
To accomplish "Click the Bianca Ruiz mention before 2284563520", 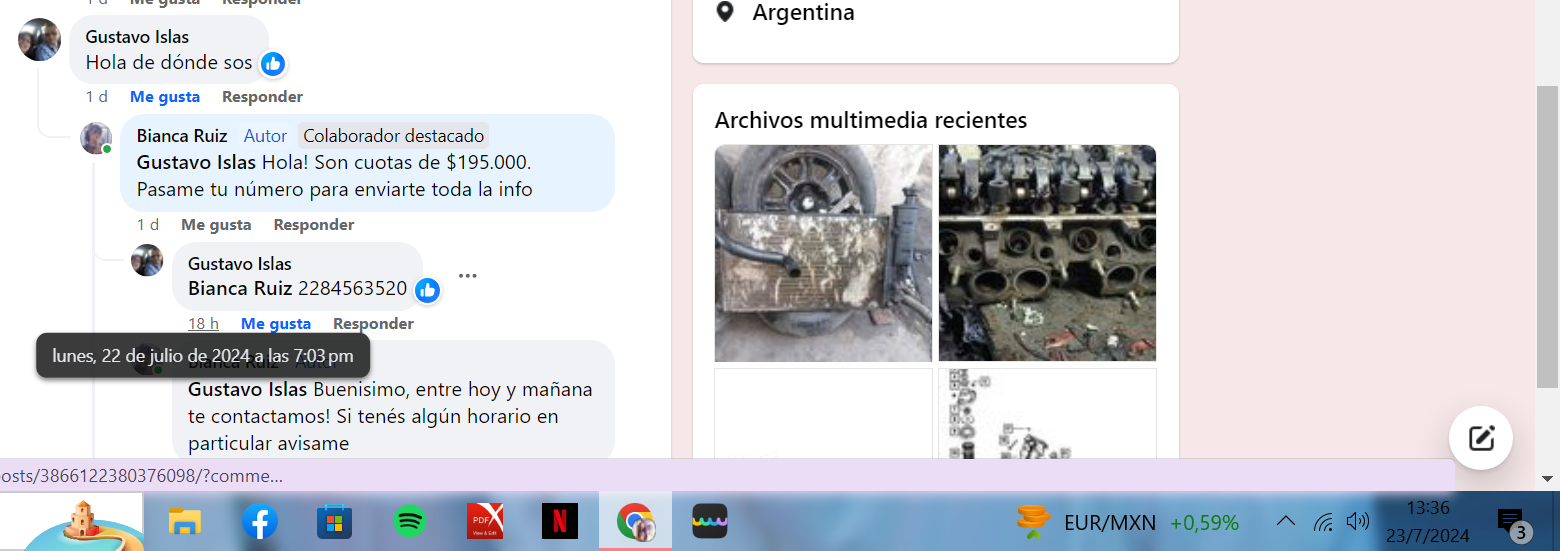I will (240, 289).
